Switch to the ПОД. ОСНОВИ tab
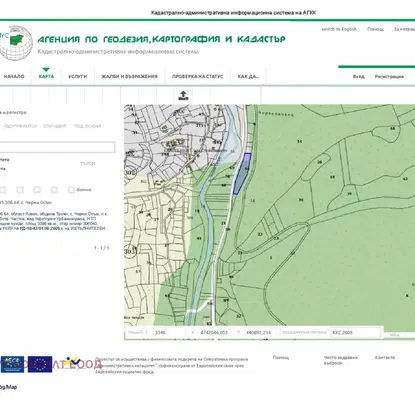 point(87,126)
